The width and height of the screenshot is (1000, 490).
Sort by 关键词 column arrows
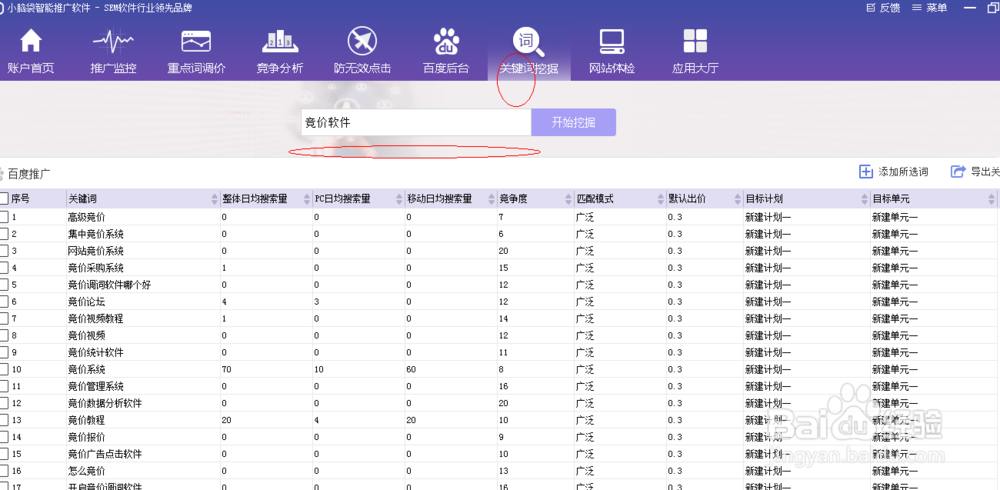[214, 199]
